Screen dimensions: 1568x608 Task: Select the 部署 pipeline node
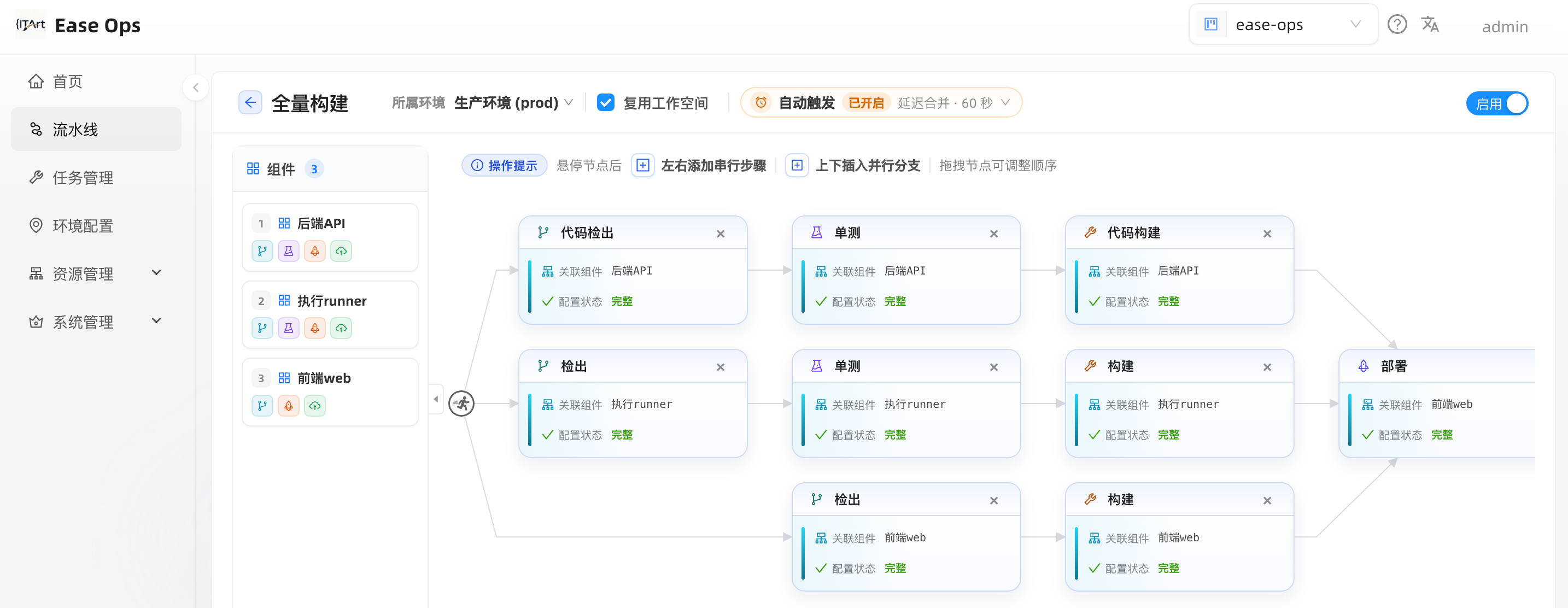[x=1437, y=403]
